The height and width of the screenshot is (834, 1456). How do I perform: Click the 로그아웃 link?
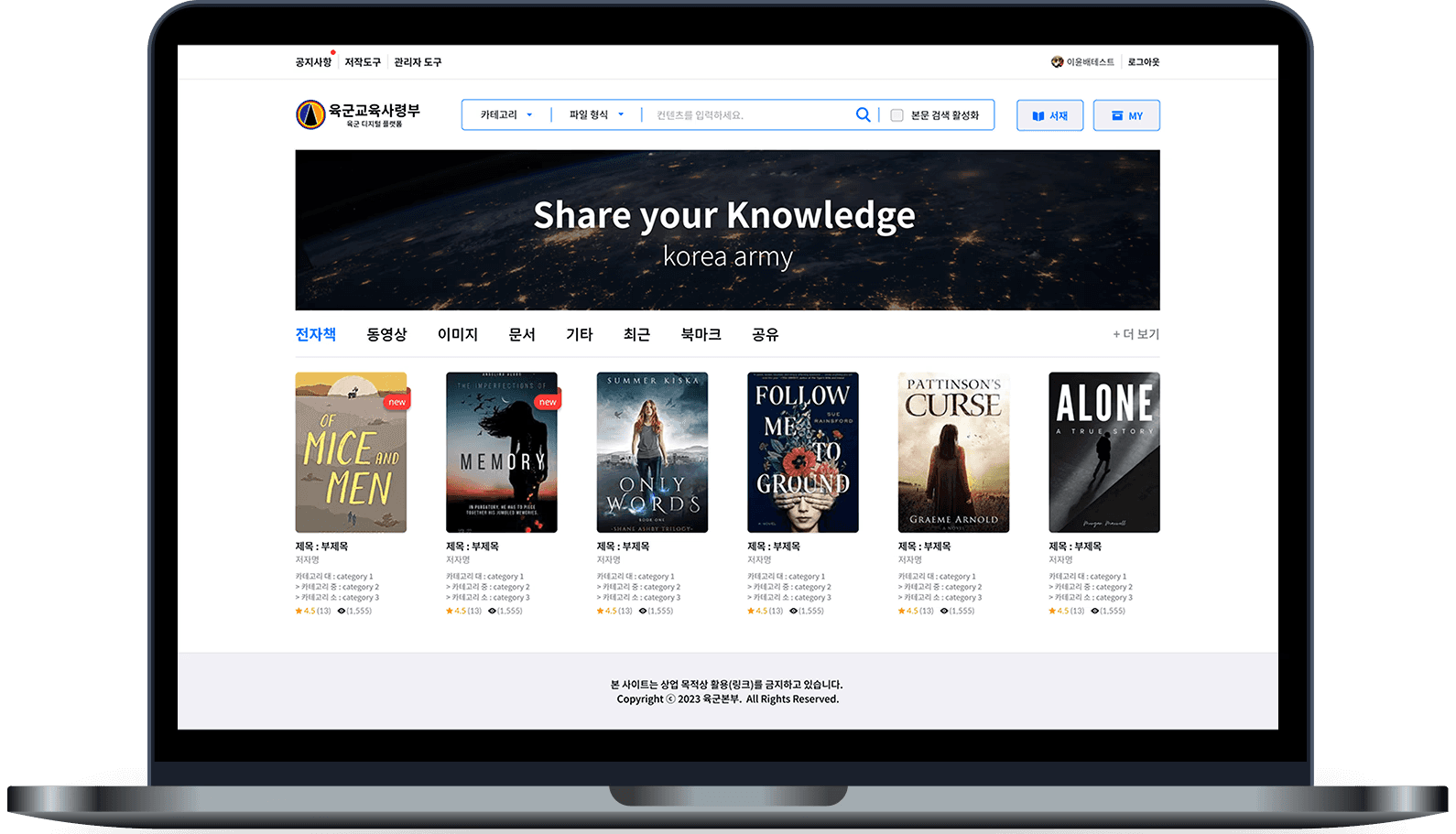[1144, 62]
